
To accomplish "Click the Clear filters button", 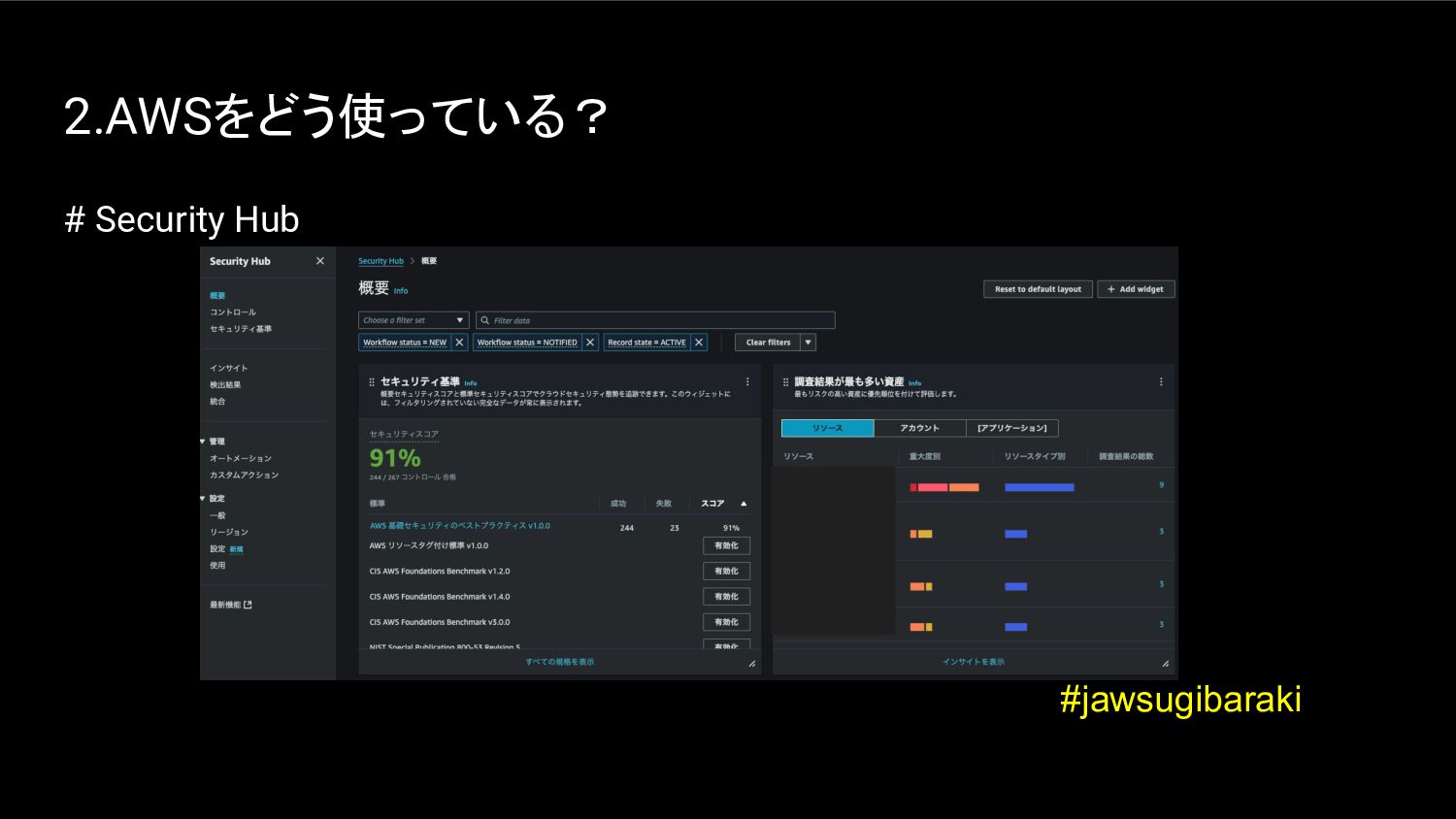I will point(768,343).
